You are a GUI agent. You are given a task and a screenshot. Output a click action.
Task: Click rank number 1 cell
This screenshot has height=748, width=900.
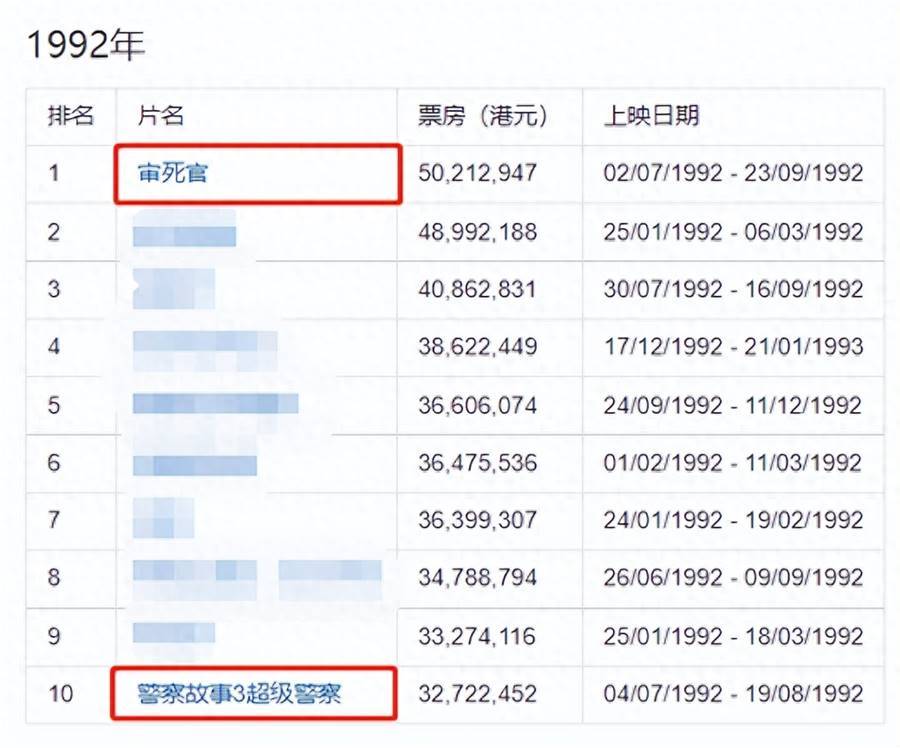coord(54,174)
